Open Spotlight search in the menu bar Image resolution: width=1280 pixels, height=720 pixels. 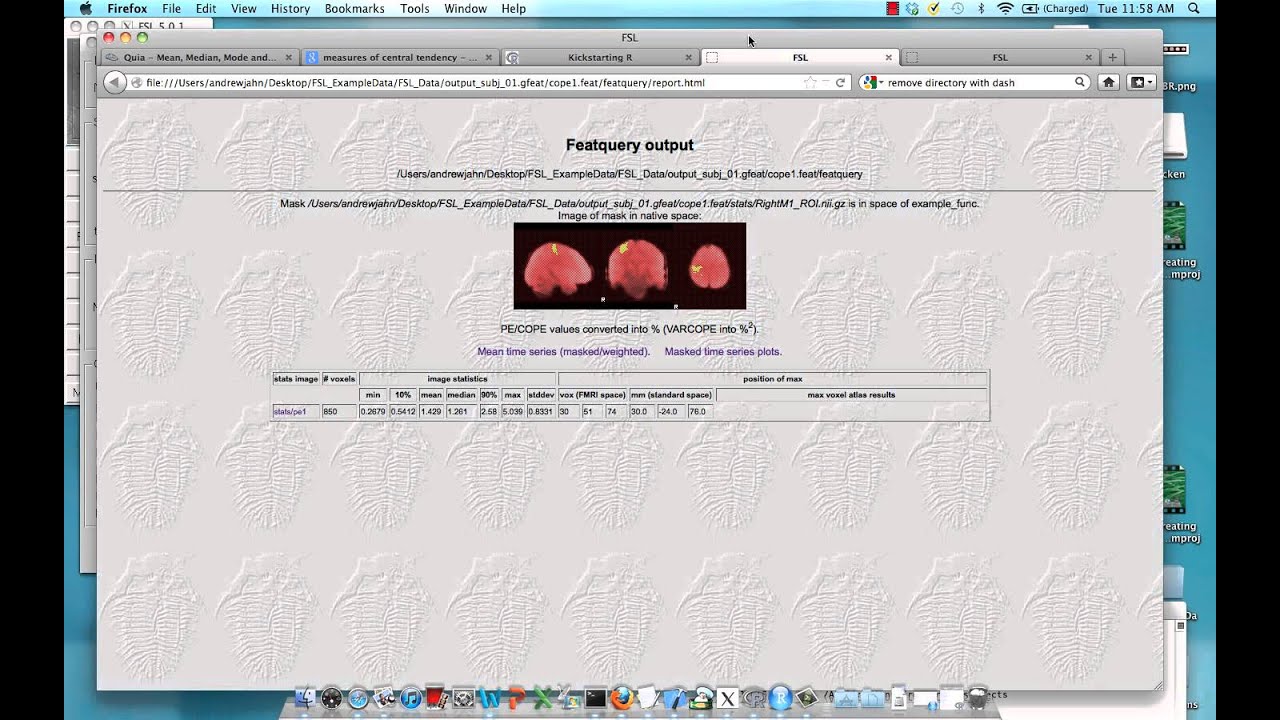pyautogui.click(x=1193, y=9)
